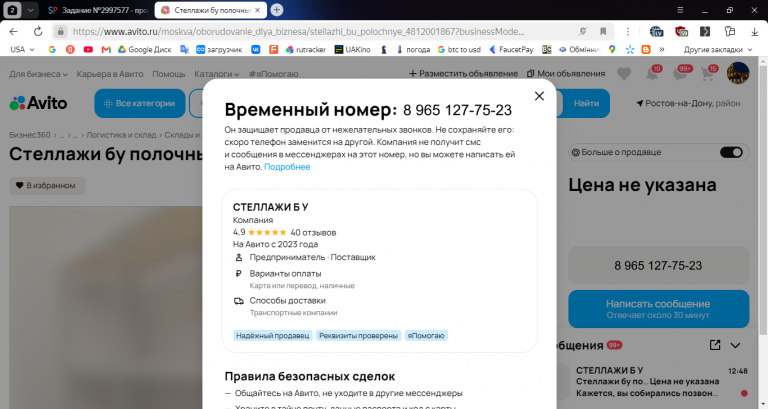Open the '#яПомогаю' link
768x409 pixels.
[273, 74]
